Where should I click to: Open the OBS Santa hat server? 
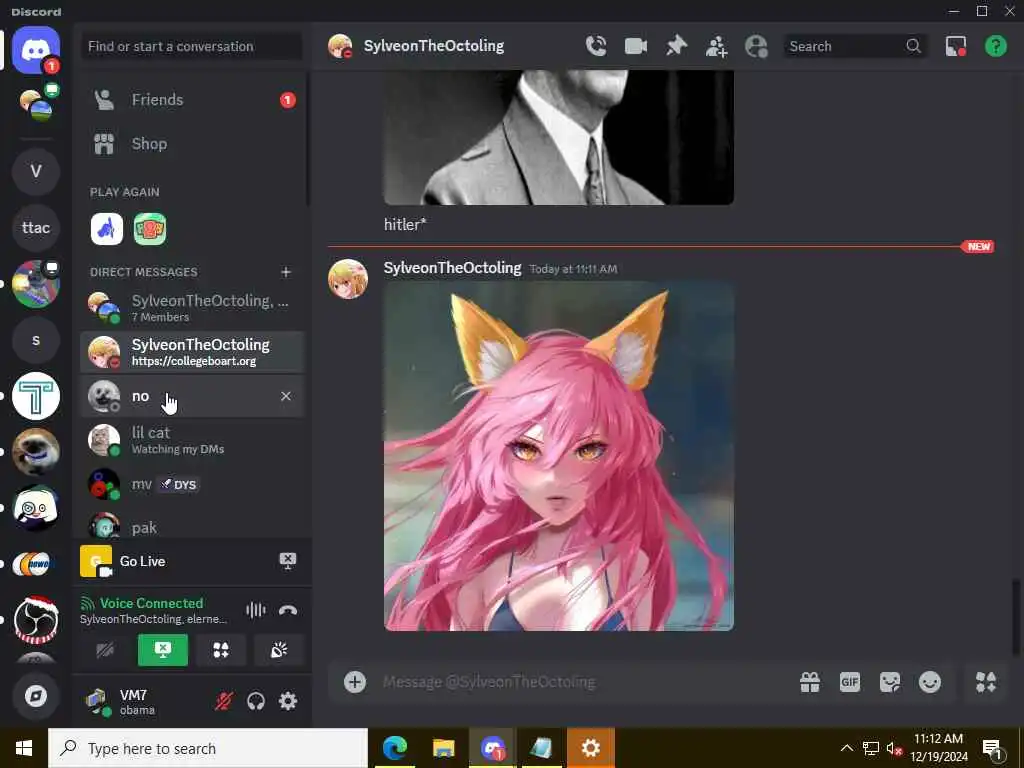pyautogui.click(x=36, y=619)
